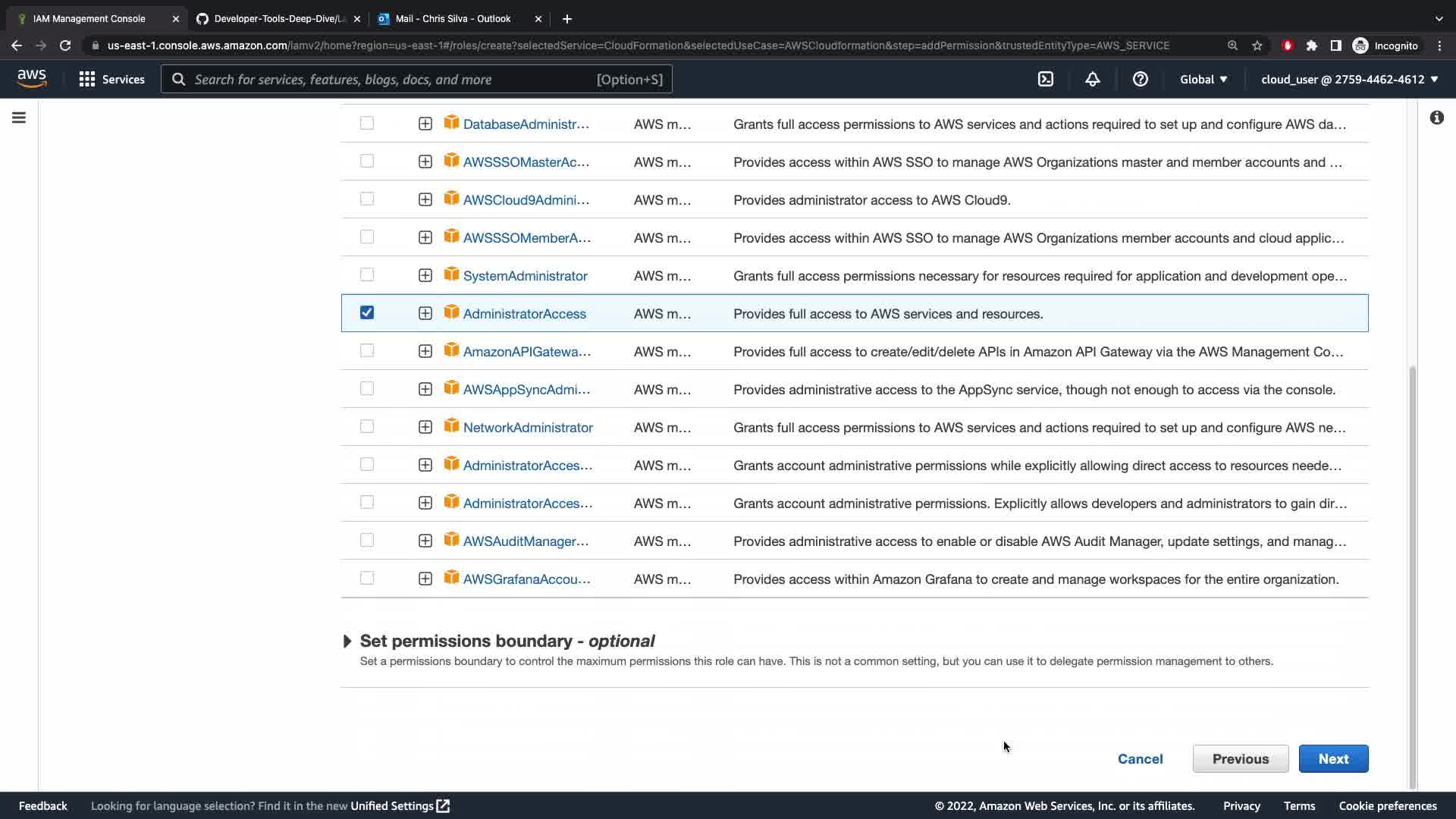Viewport: 1456px width, 819px height.
Task: Open the info panel icon
Action: click(1436, 118)
